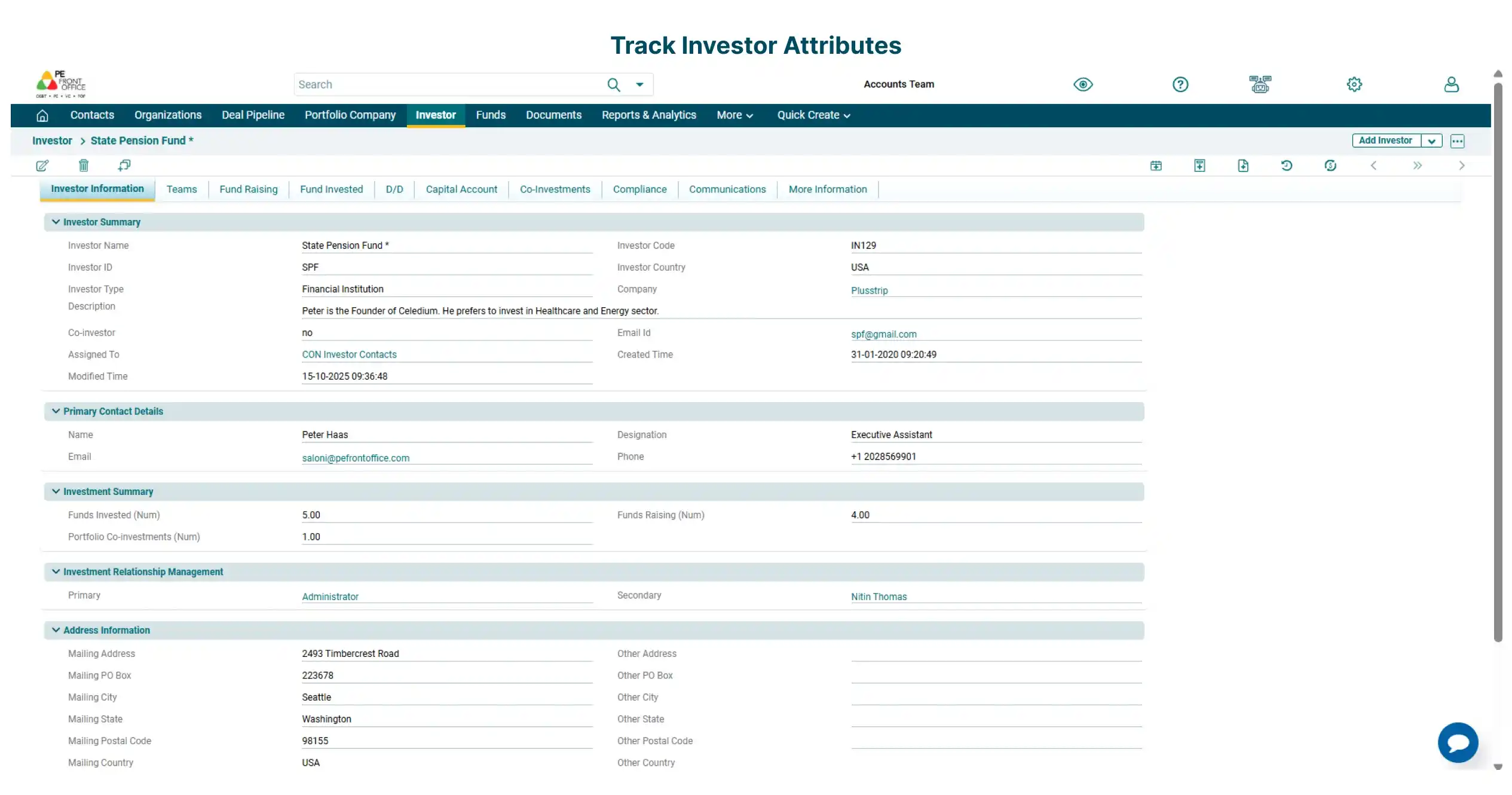Collapse the Investor Summary section

56,222
